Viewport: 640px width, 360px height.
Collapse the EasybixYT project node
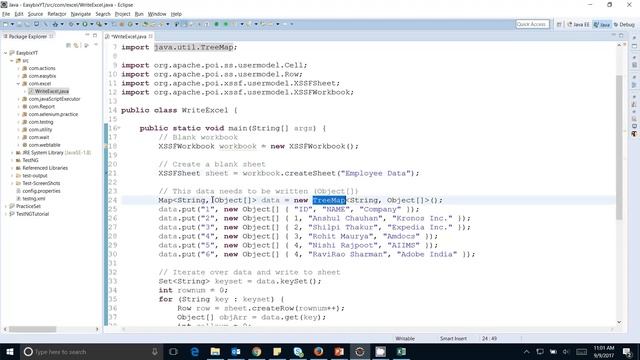pos(6,53)
